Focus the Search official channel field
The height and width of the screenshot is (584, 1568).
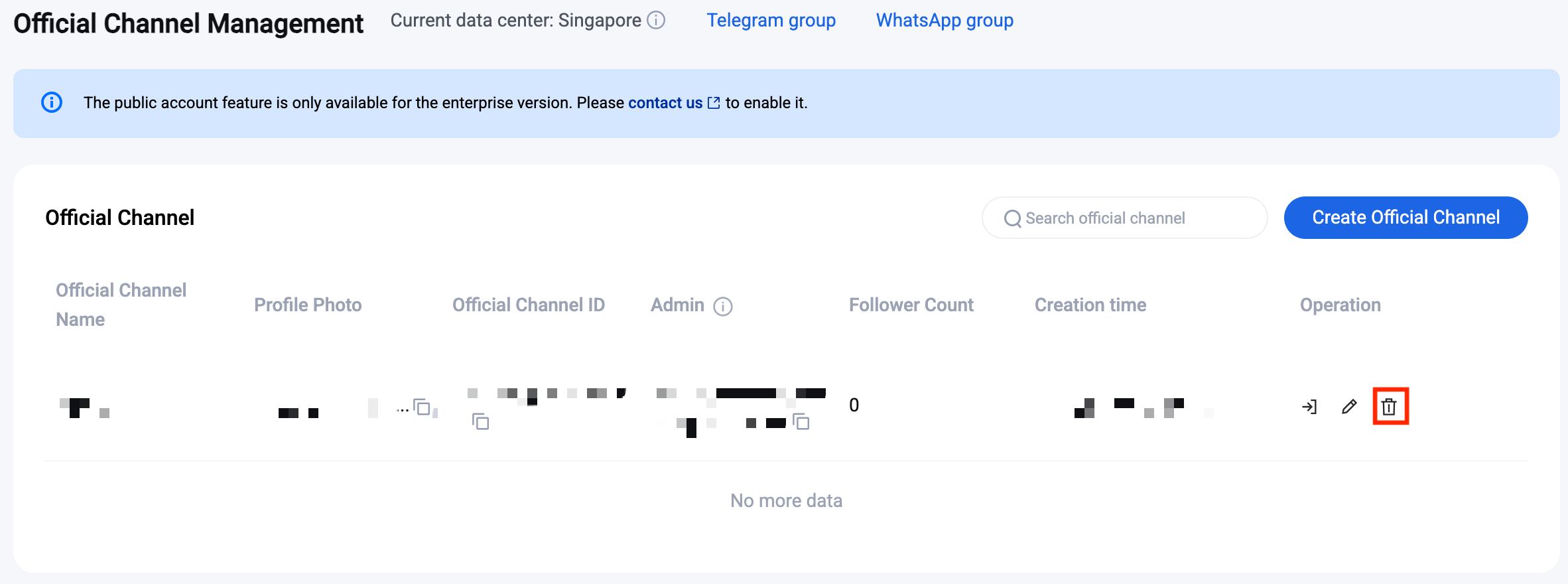coord(1134,218)
